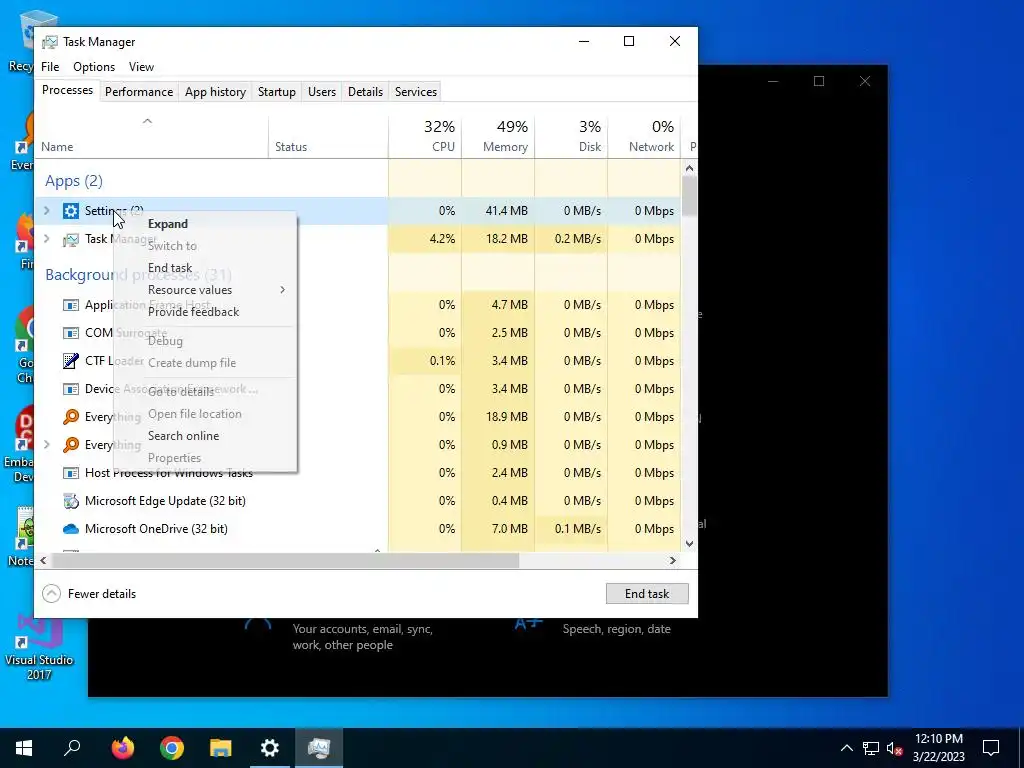1024x768 pixels.
Task: Select Expand in the context menu
Action: 168,224
